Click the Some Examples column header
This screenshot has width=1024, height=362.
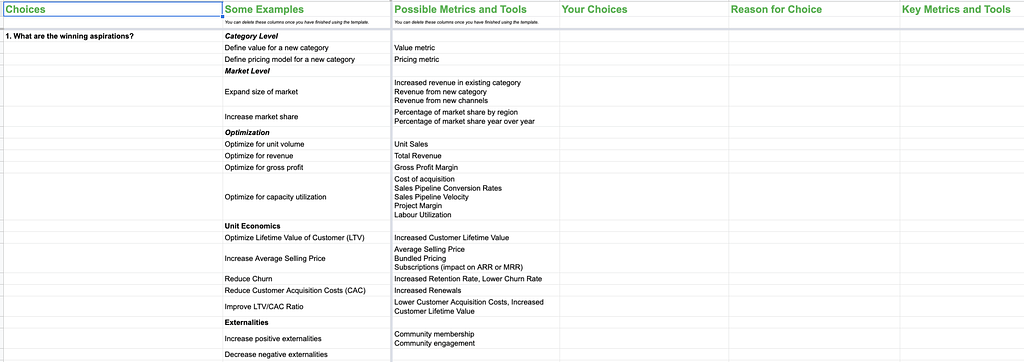click(307, 9)
